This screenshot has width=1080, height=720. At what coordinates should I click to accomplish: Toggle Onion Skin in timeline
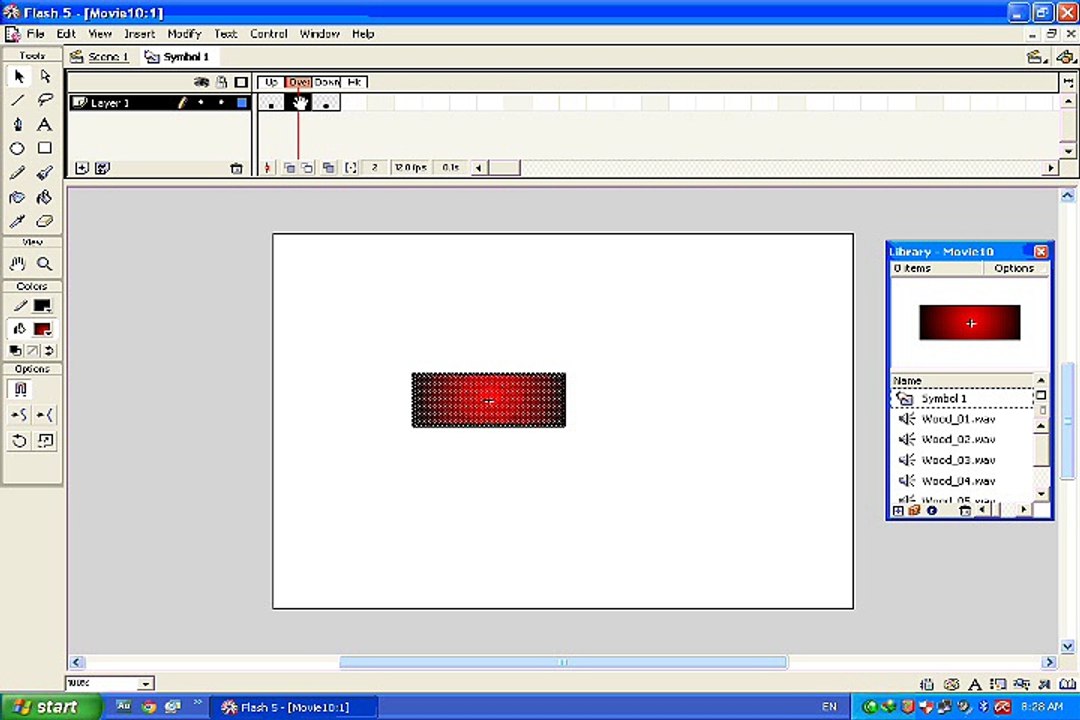(x=289, y=167)
